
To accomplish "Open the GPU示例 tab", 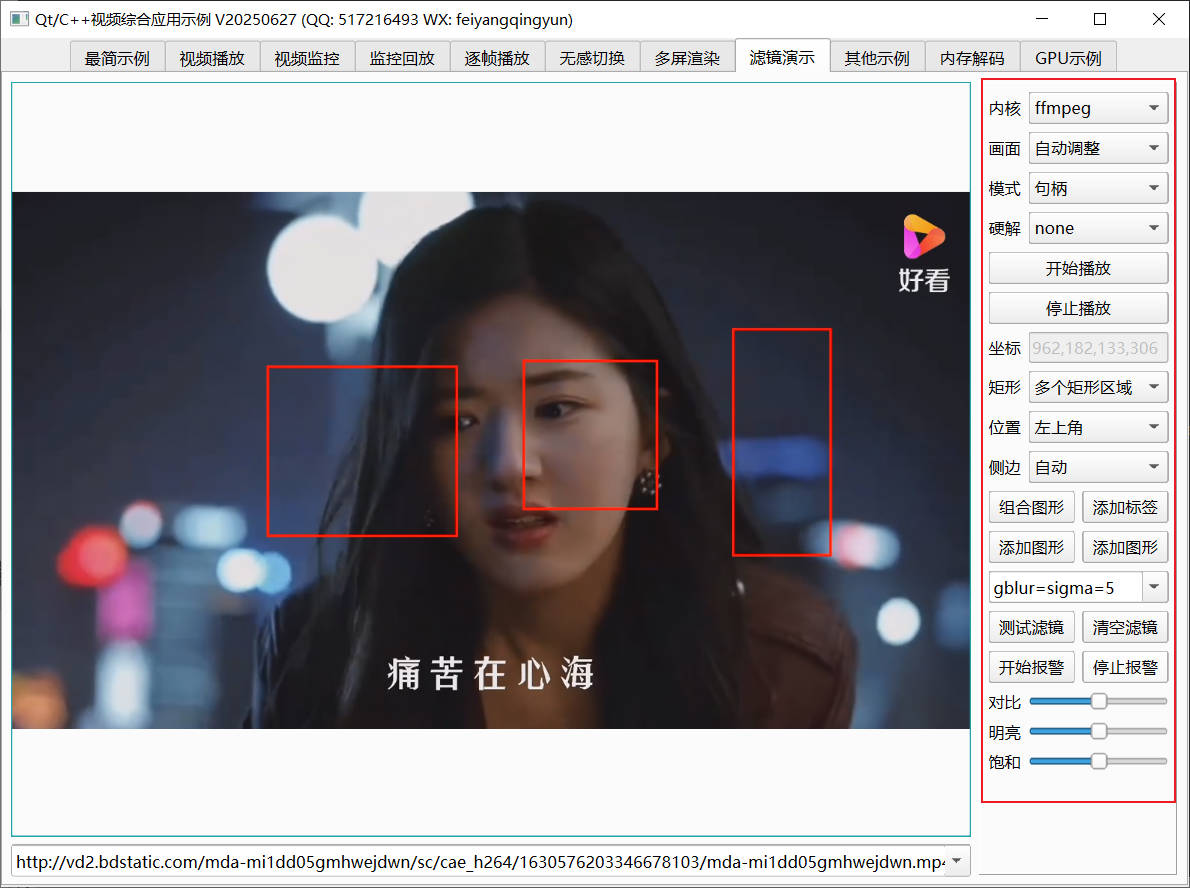I will [x=1068, y=58].
